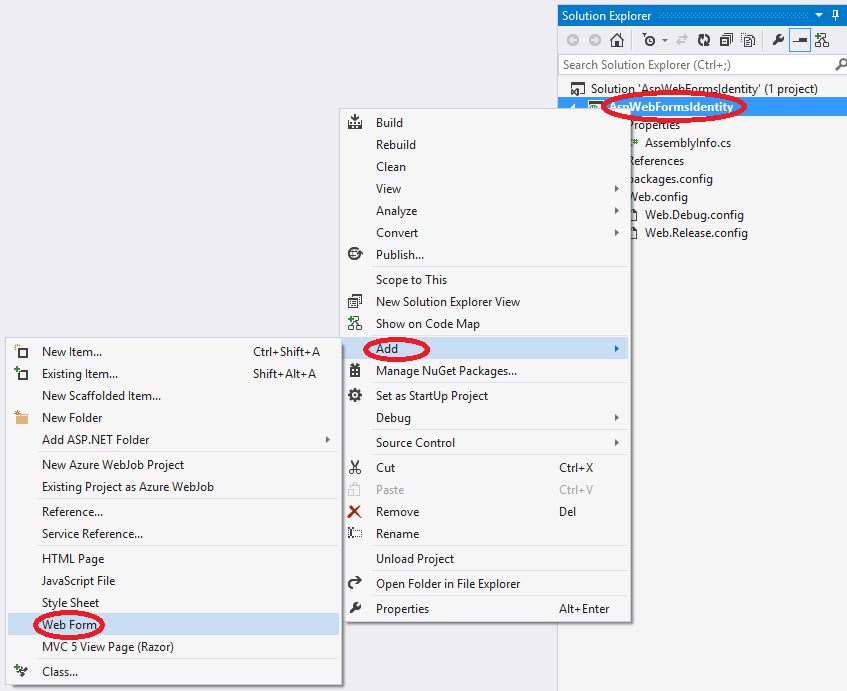Click the Manage NuGet Packages icon
Viewport: 847px width, 691px height.
click(355, 370)
